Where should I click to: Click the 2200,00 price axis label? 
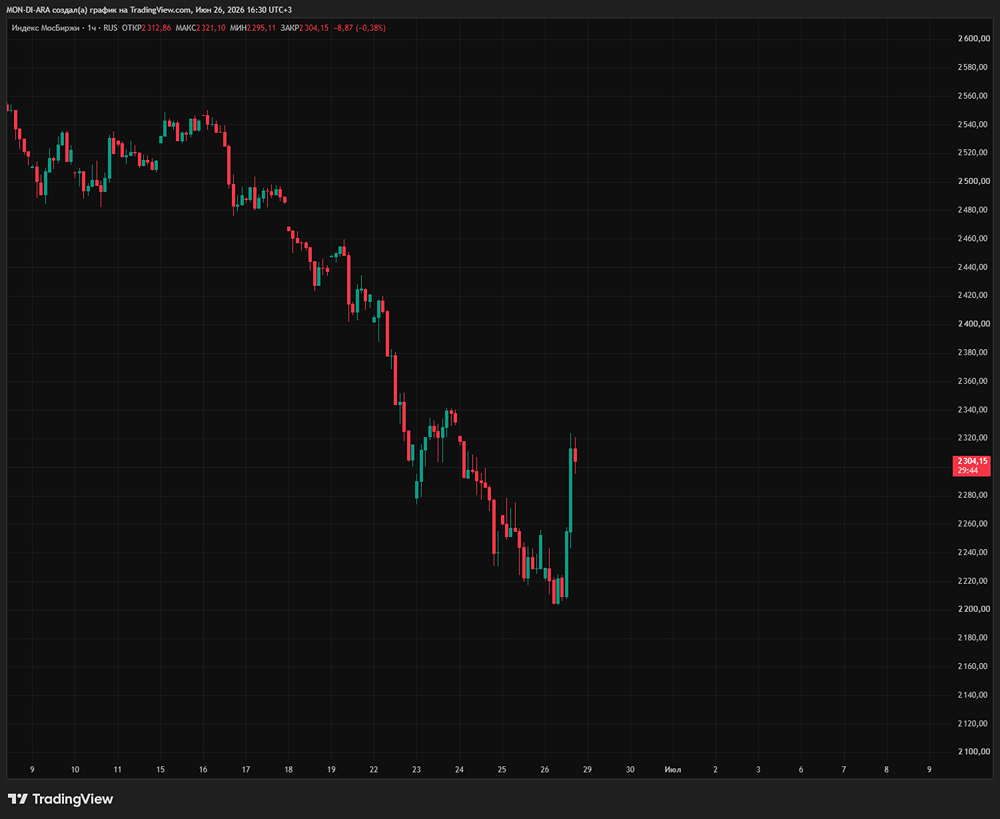tap(973, 609)
